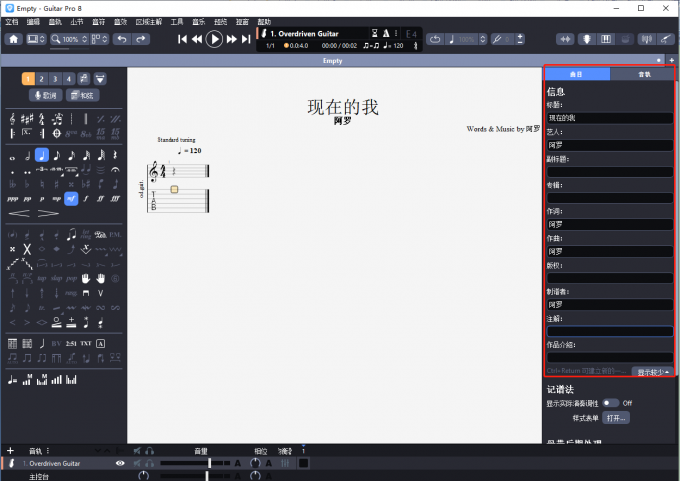Select the fermata symbol

click(115, 170)
